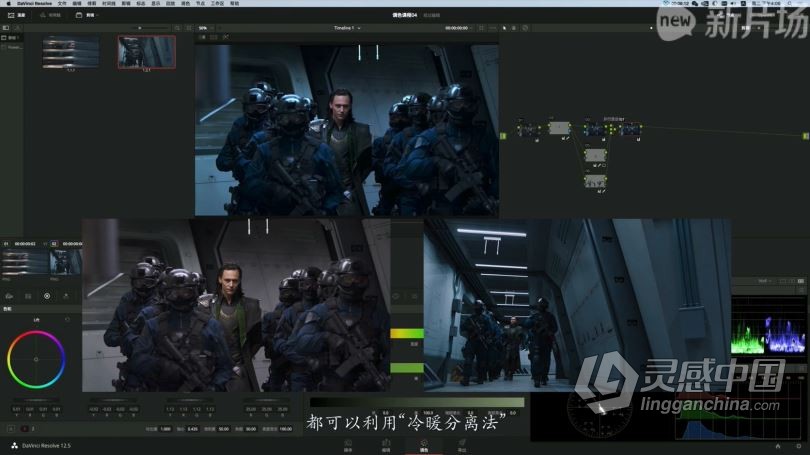
Task: Click the green node graph source input
Action: pos(503,136)
